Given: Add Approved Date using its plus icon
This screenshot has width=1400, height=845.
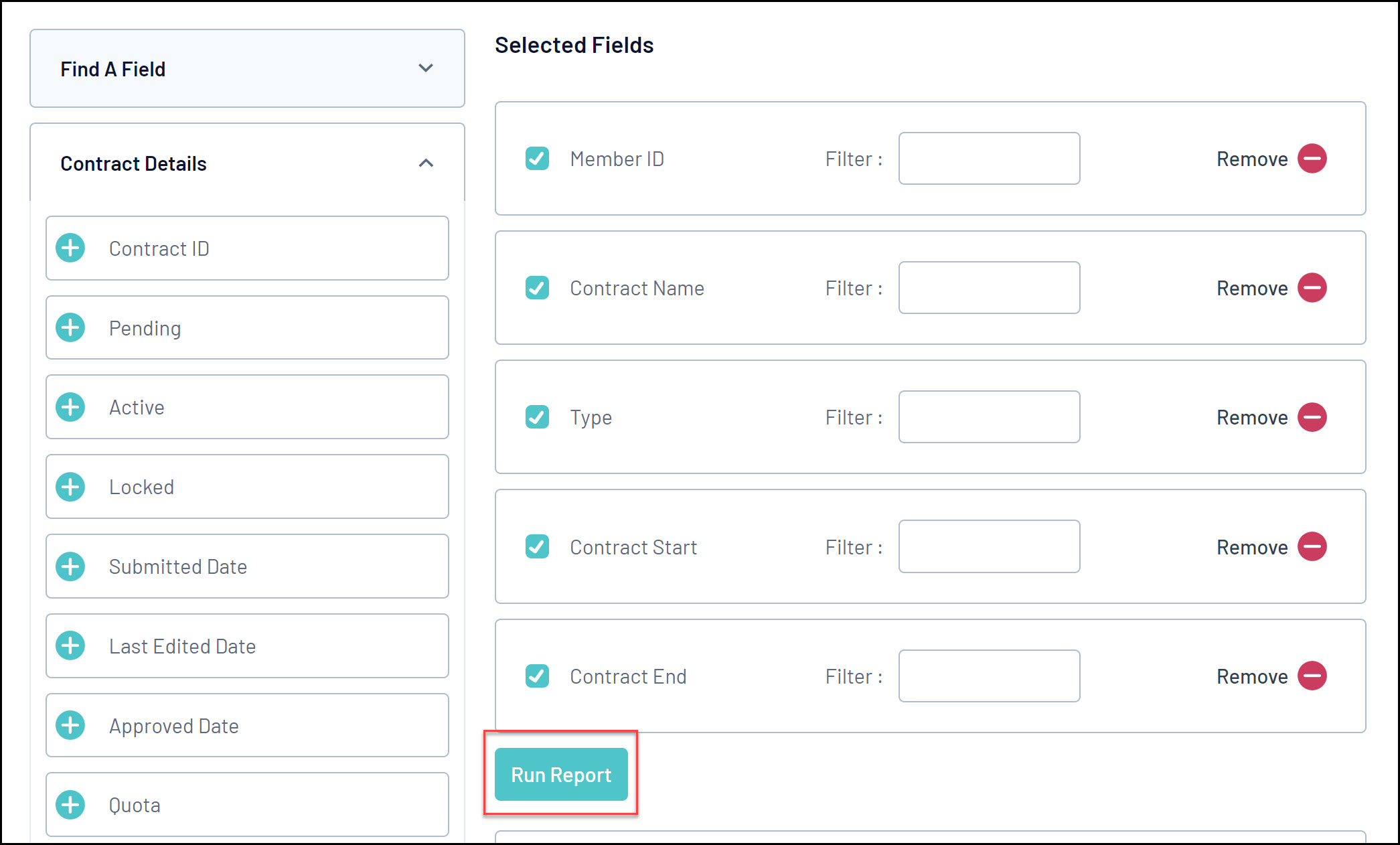Looking at the screenshot, I should [x=70, y=726].
